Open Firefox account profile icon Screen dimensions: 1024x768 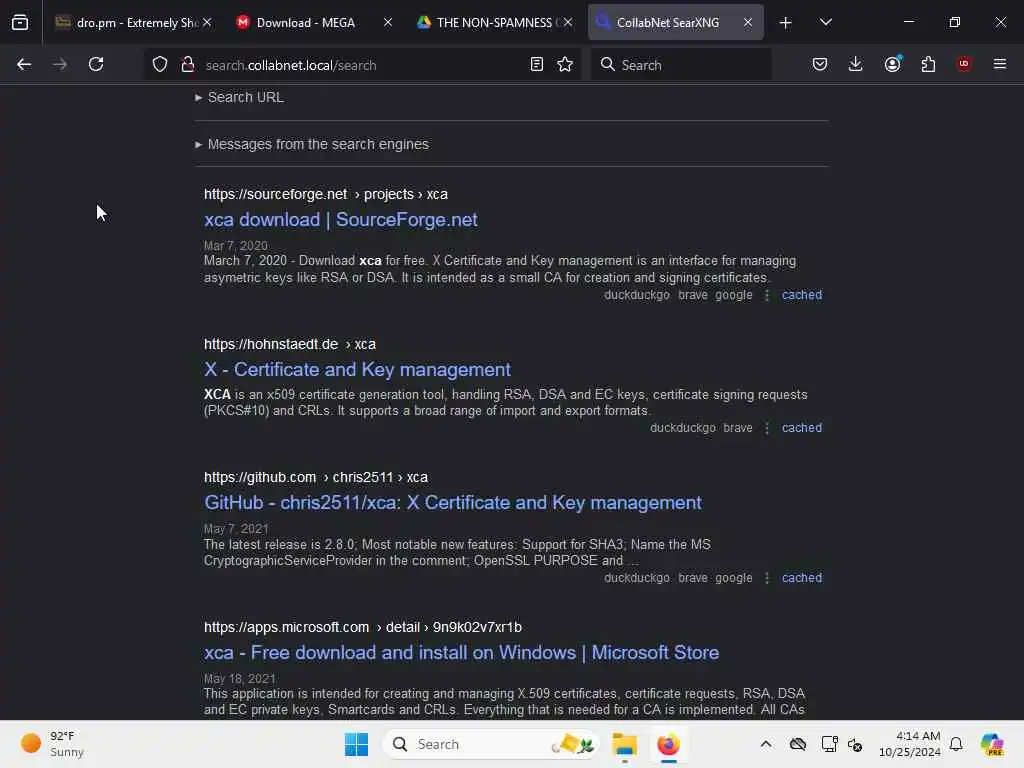pos(893,64)
